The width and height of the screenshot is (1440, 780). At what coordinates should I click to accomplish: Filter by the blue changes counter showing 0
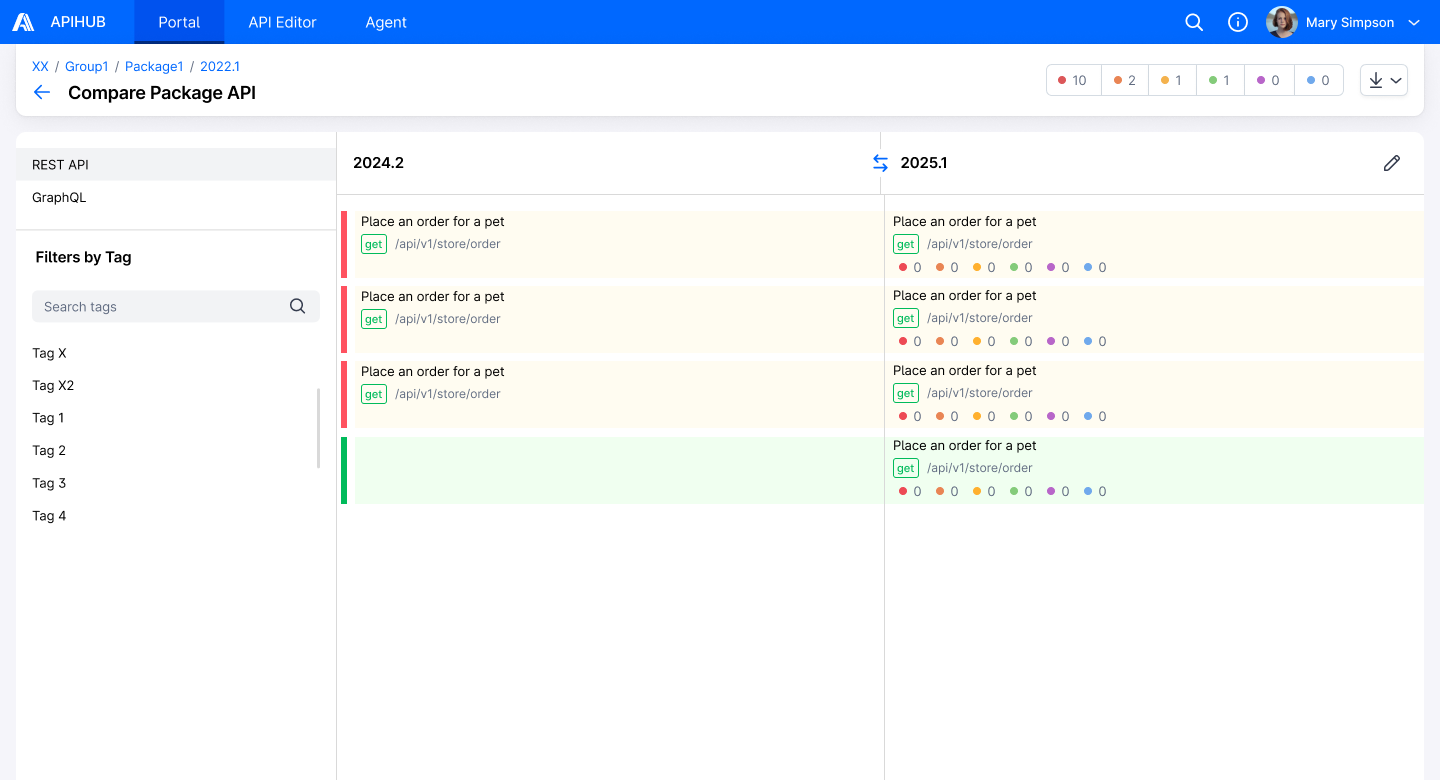[1319, 80]
